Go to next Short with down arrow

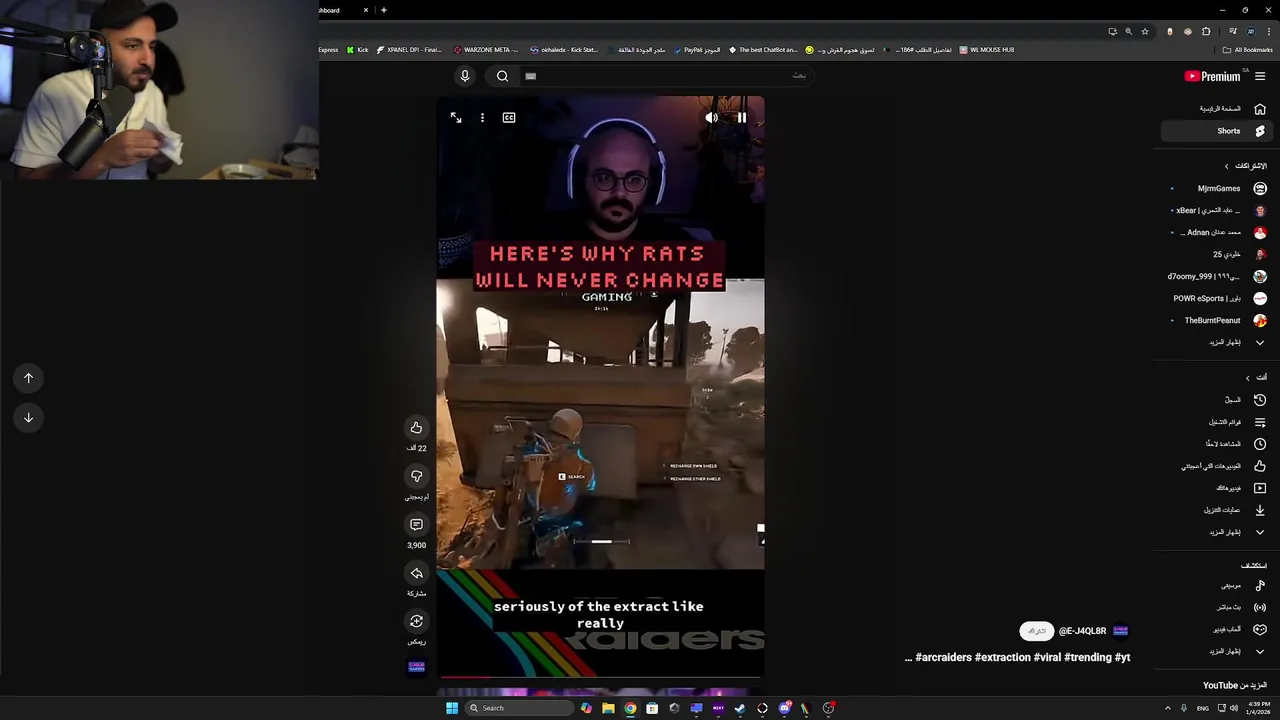point(28,418)
